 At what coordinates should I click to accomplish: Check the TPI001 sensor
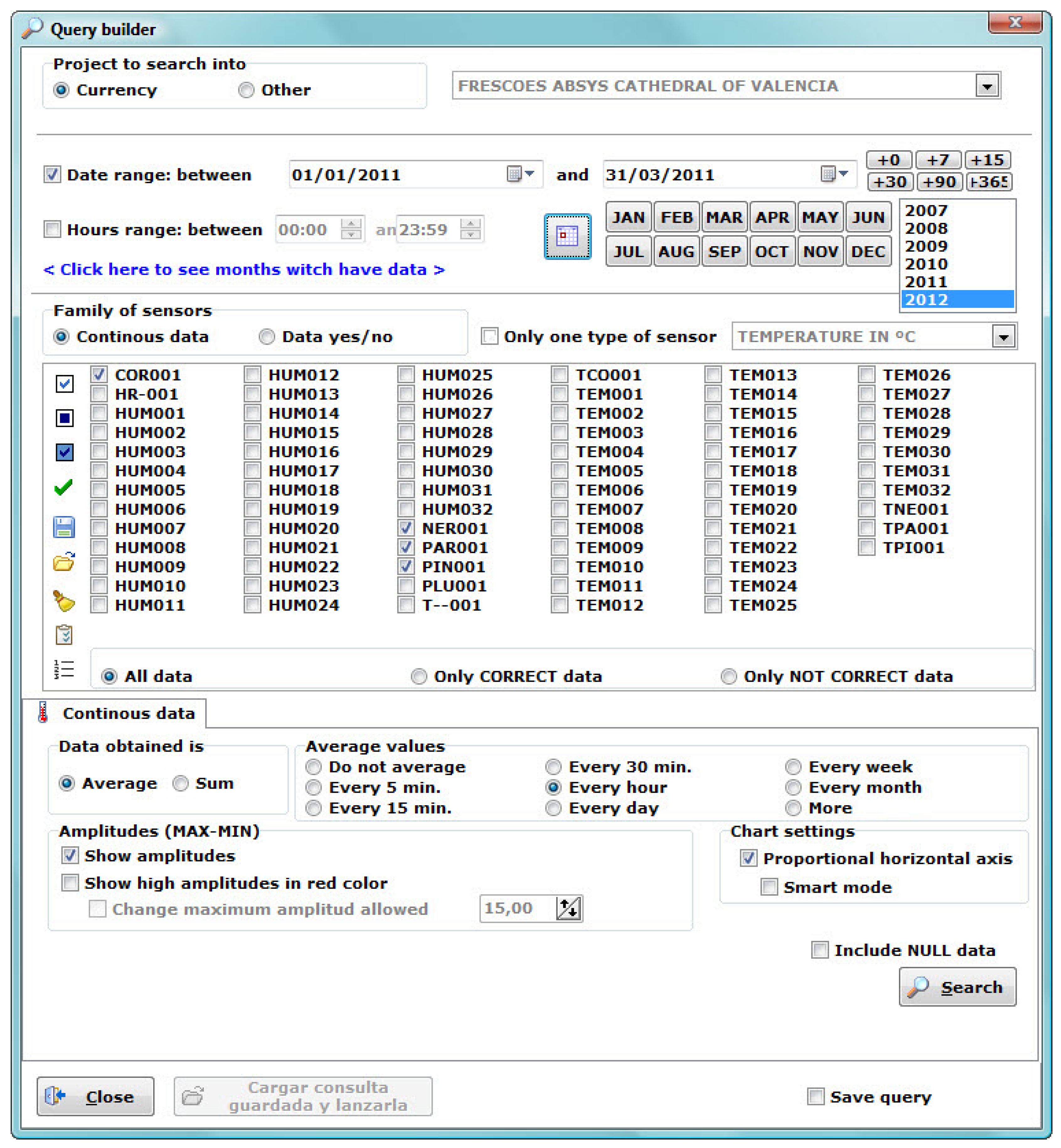point(867,548)
